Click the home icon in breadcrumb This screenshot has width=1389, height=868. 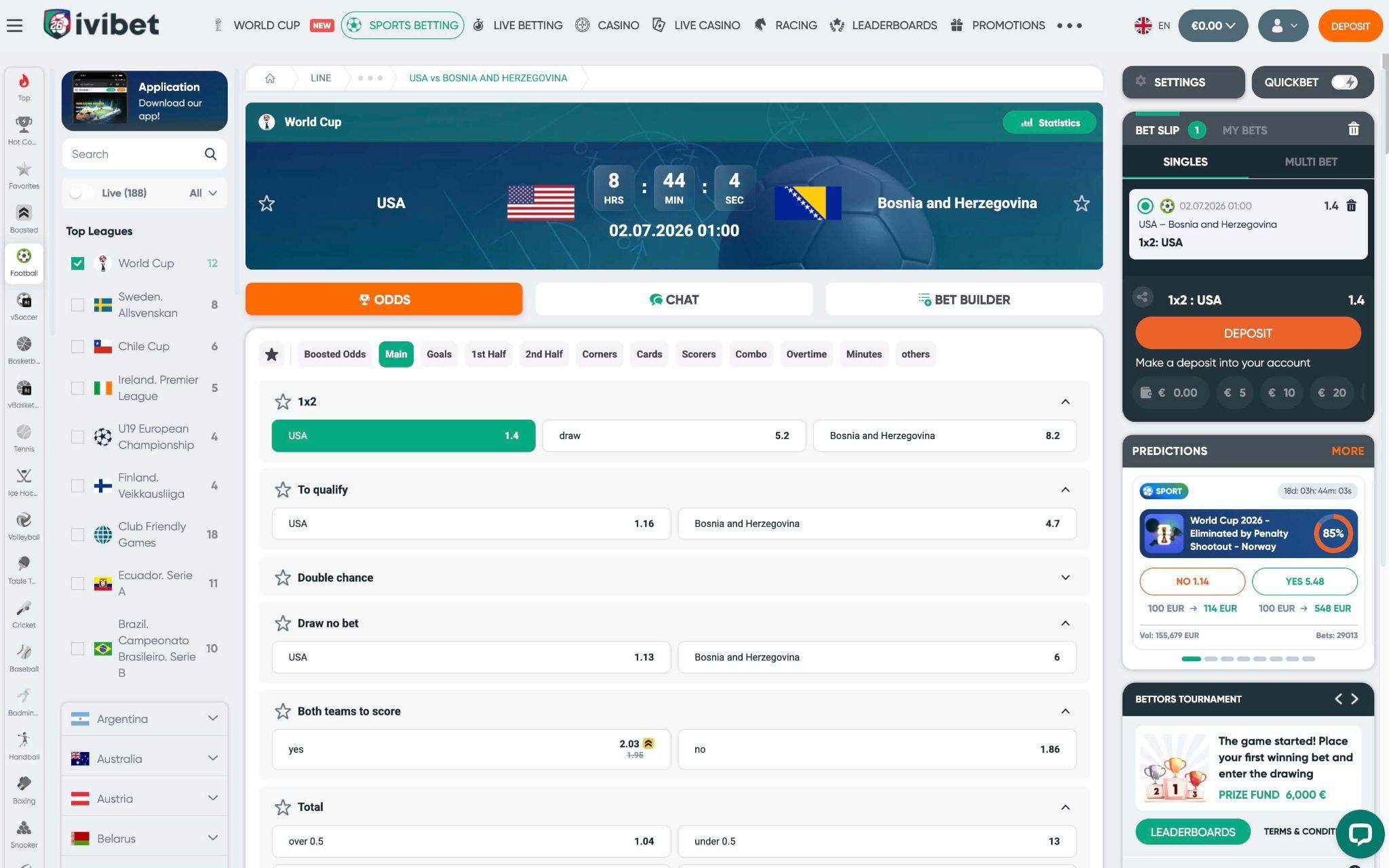point(270,78)
